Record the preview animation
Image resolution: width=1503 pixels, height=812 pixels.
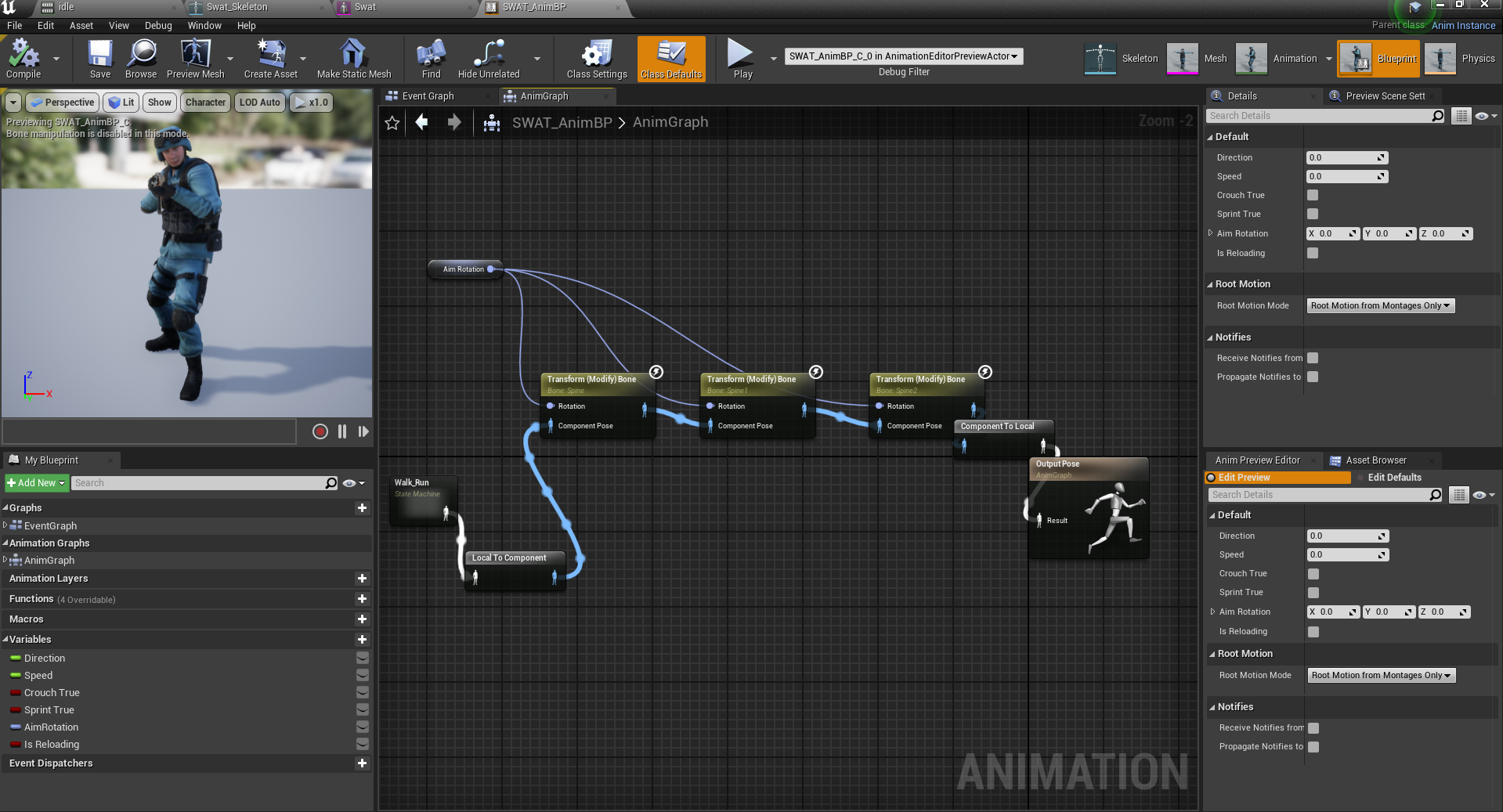click(320, 431)
